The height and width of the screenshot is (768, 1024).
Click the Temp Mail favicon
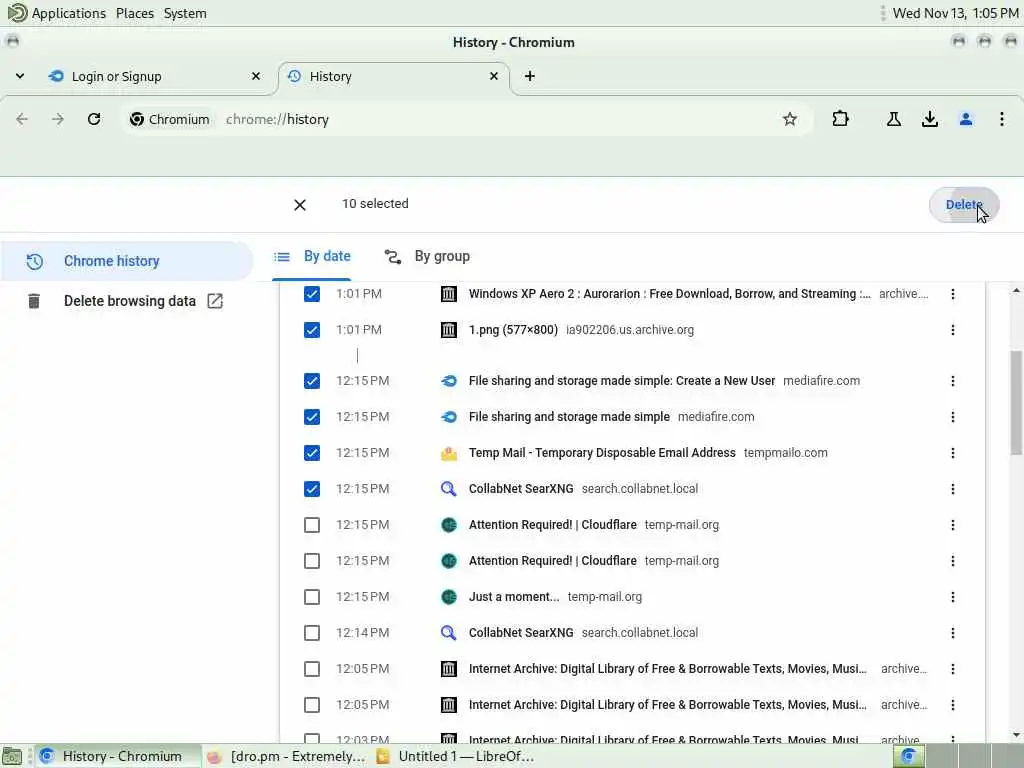[x=449, y=453]
